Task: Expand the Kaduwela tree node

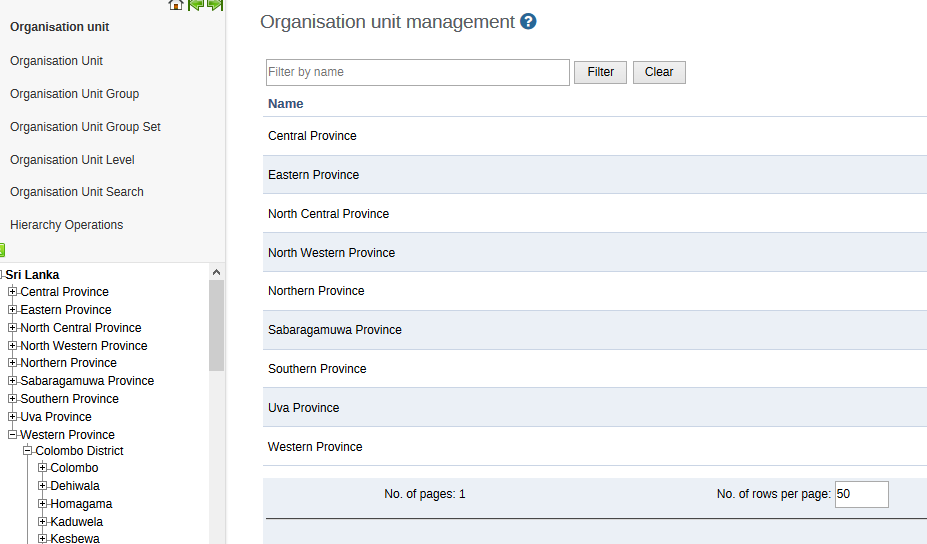Action: [43, 522]
